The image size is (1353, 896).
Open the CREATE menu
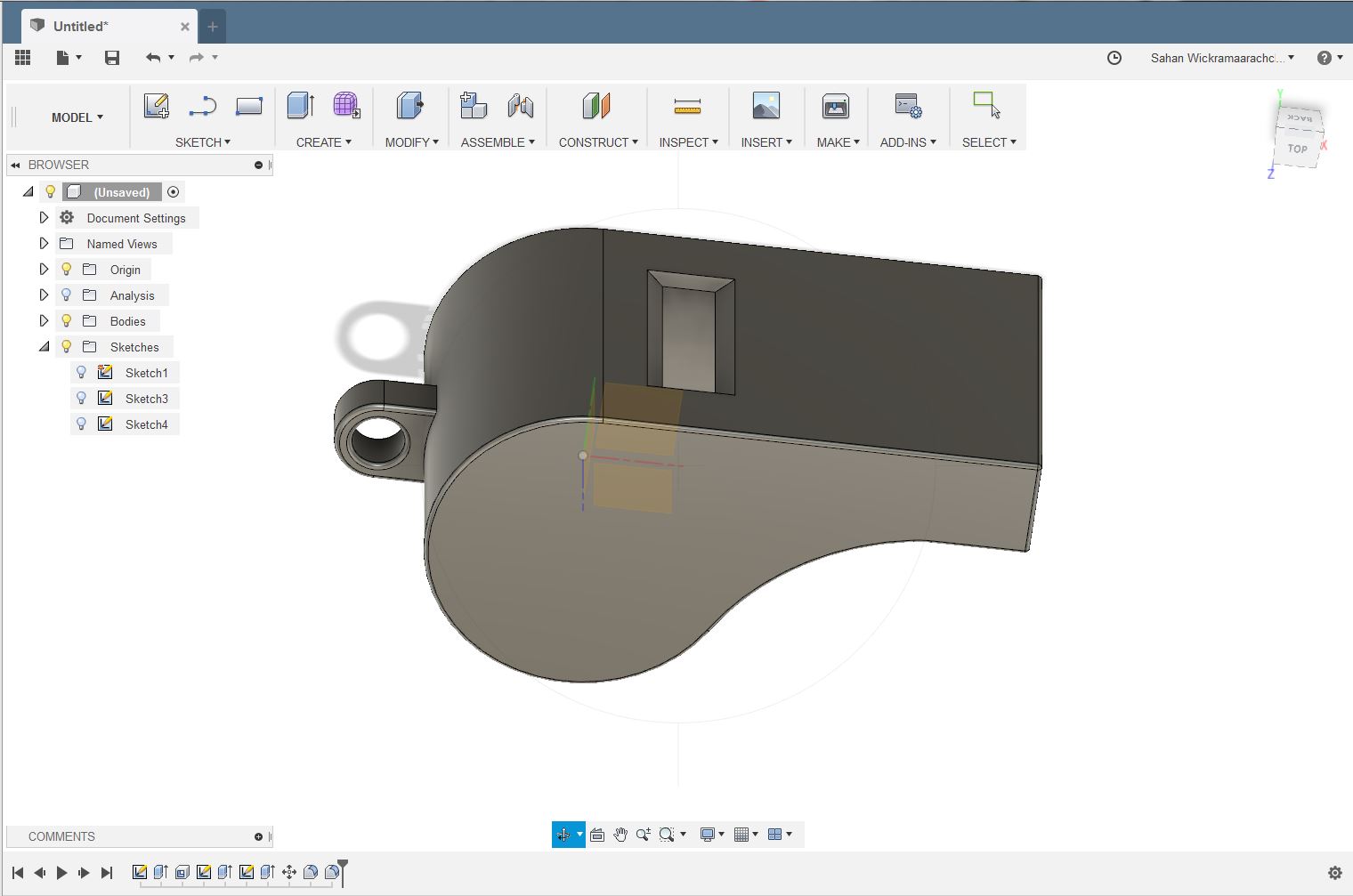(324, 142)
